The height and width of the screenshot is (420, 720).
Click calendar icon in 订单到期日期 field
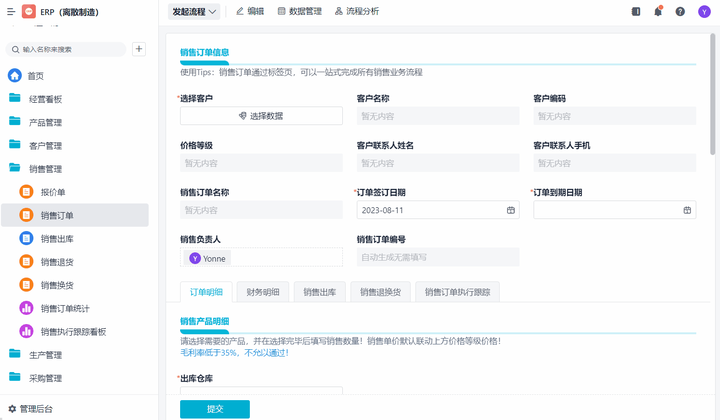(687, 210)
